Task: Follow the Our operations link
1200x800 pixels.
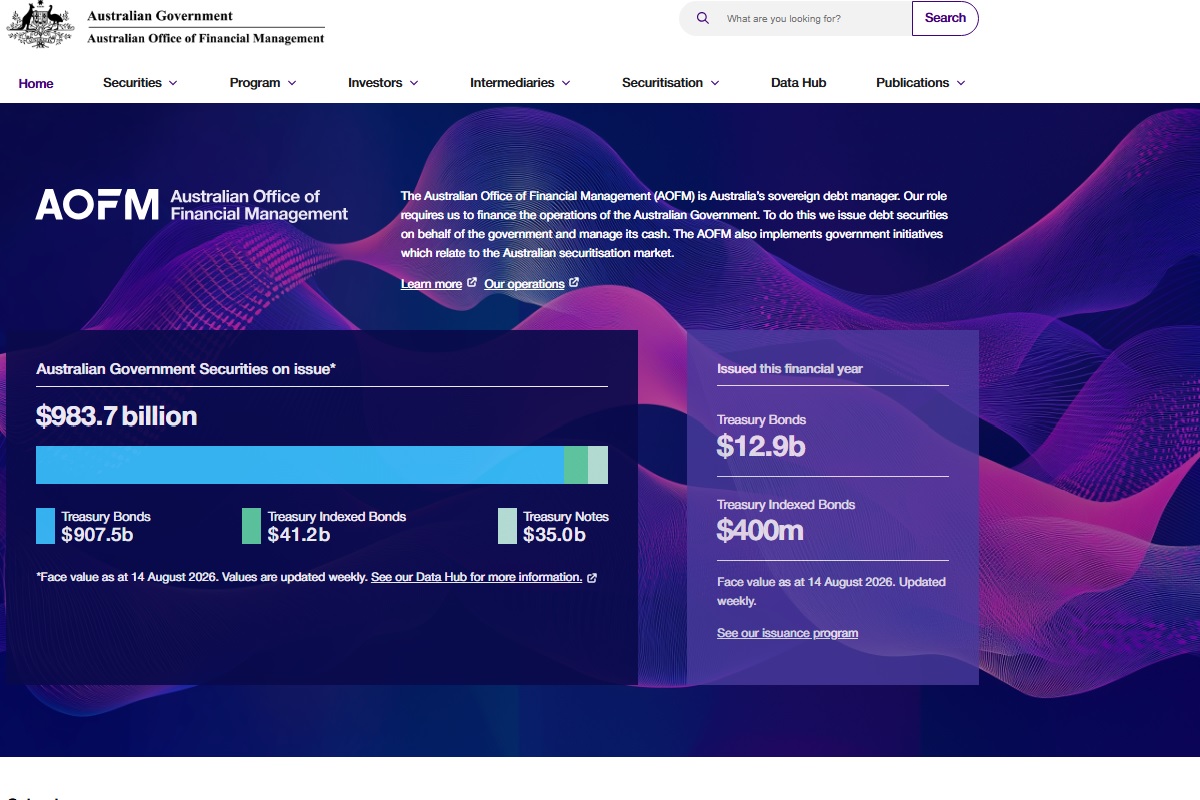Action: tap(524, 284)
